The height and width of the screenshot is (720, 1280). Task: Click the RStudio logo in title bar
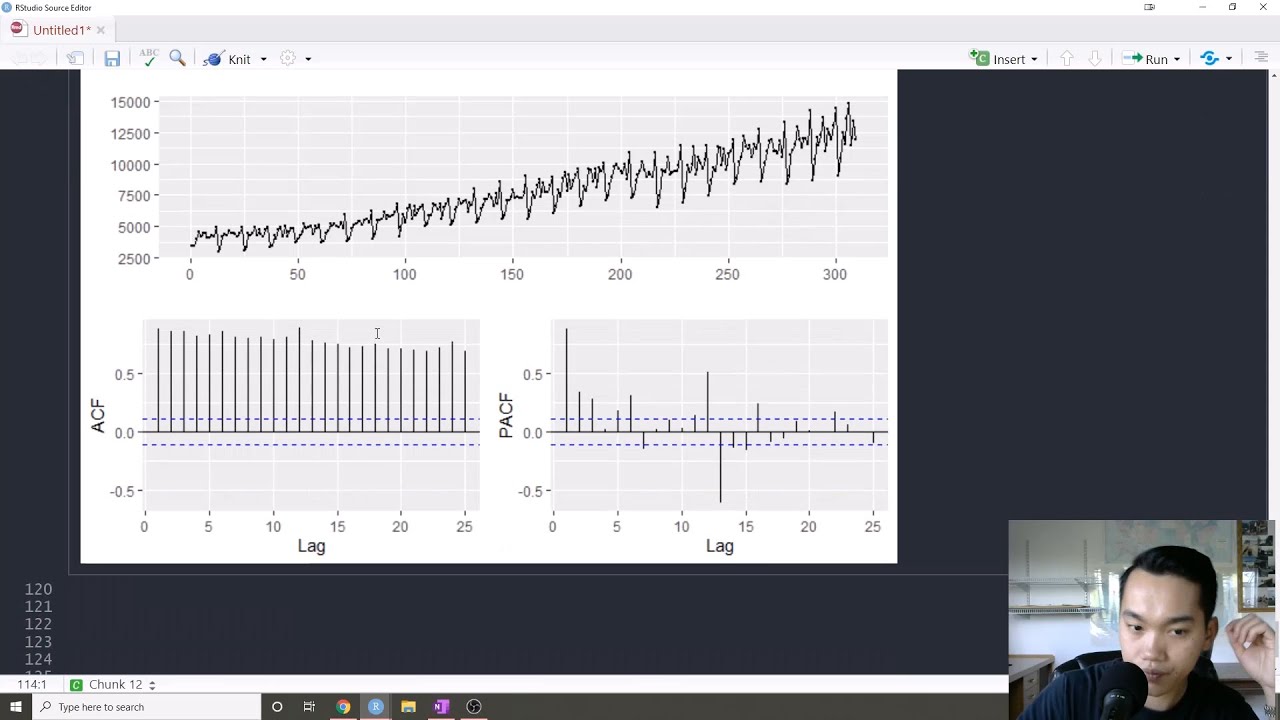point(7,7)
